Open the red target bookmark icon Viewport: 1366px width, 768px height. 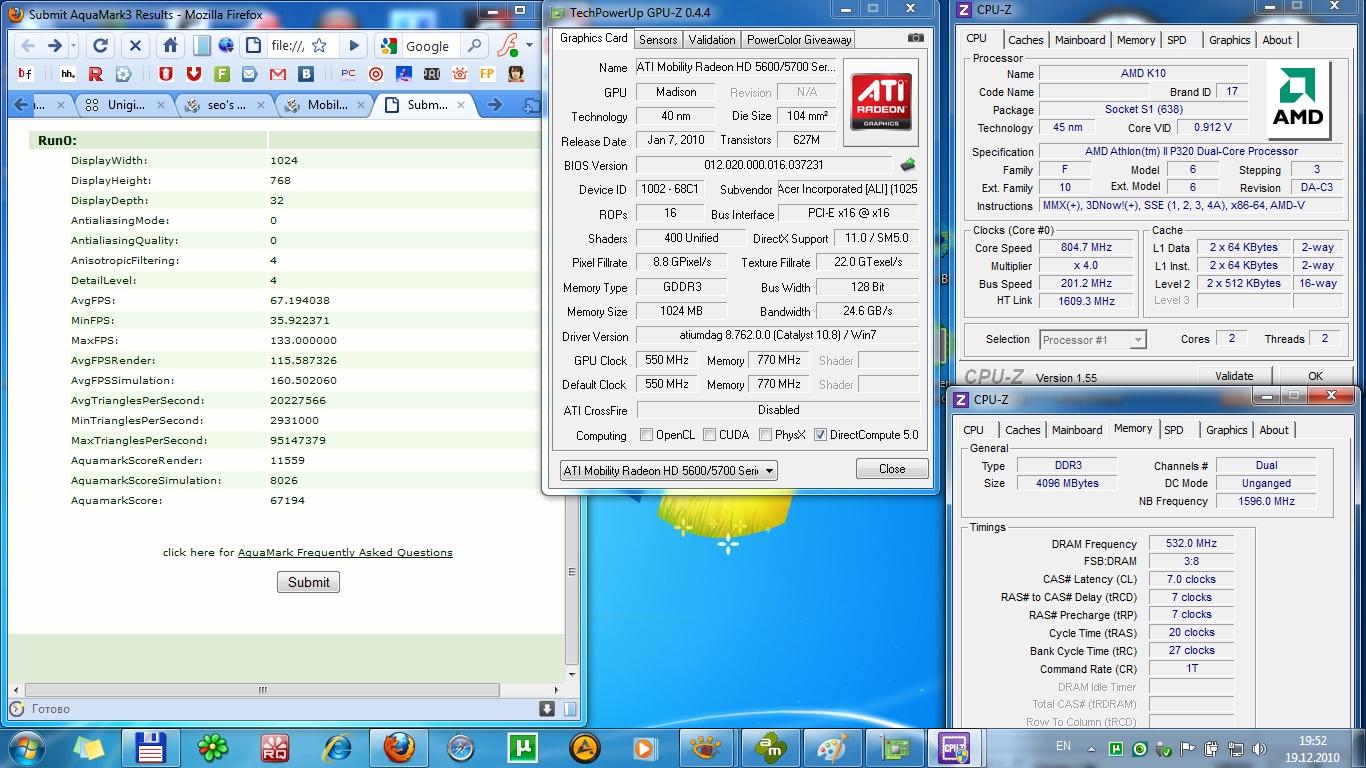pos(376,74)
